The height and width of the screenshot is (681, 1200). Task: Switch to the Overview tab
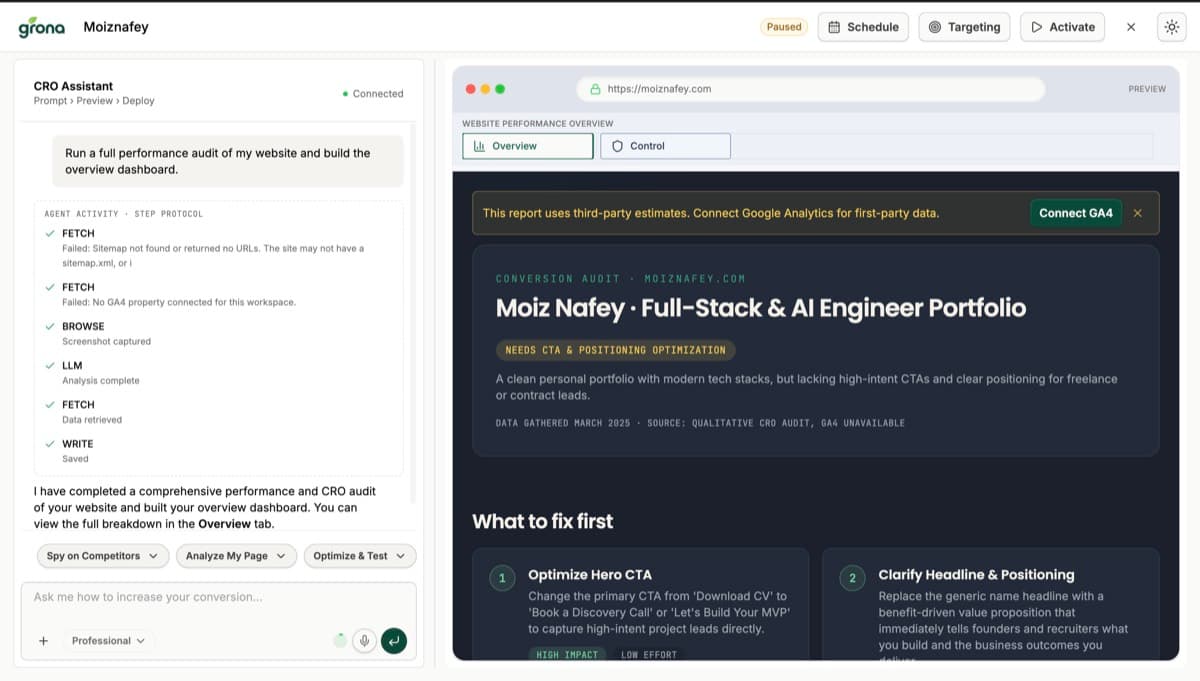click(527, 146)
